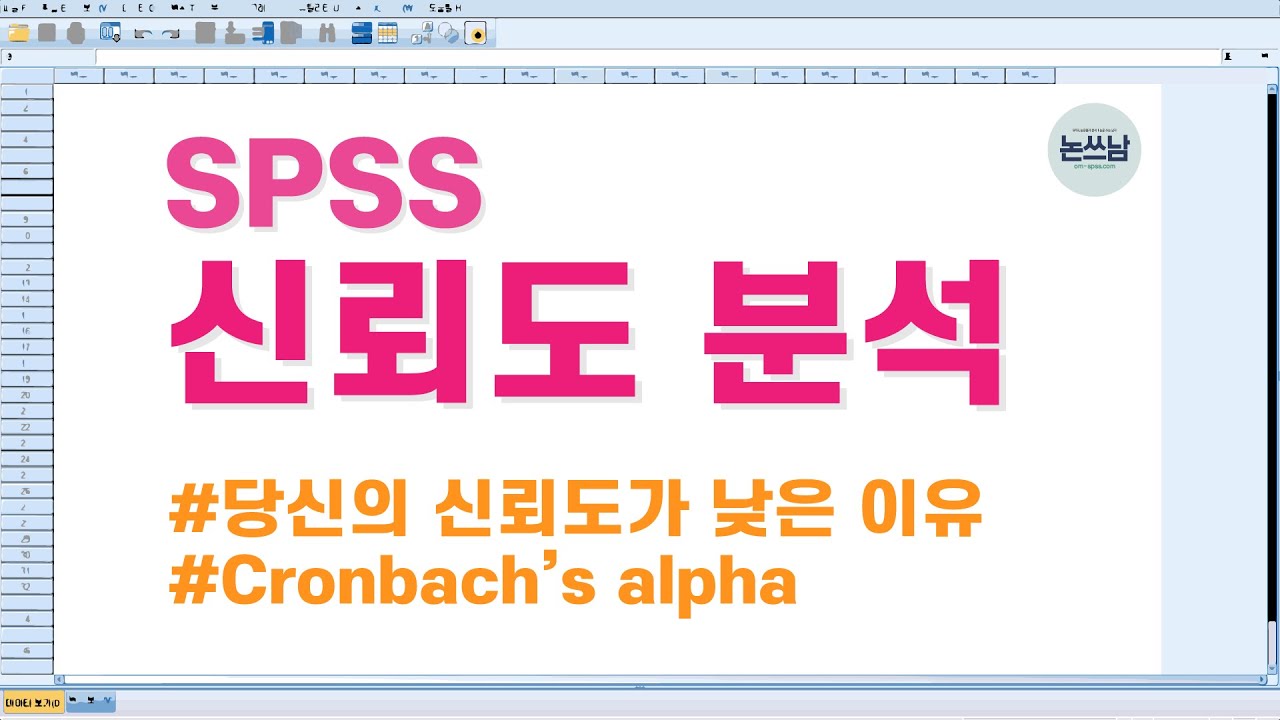Open a data file with the folder icon
Image resolution: width=1280 pixels, height=720 pixels.
click(18, 33)
